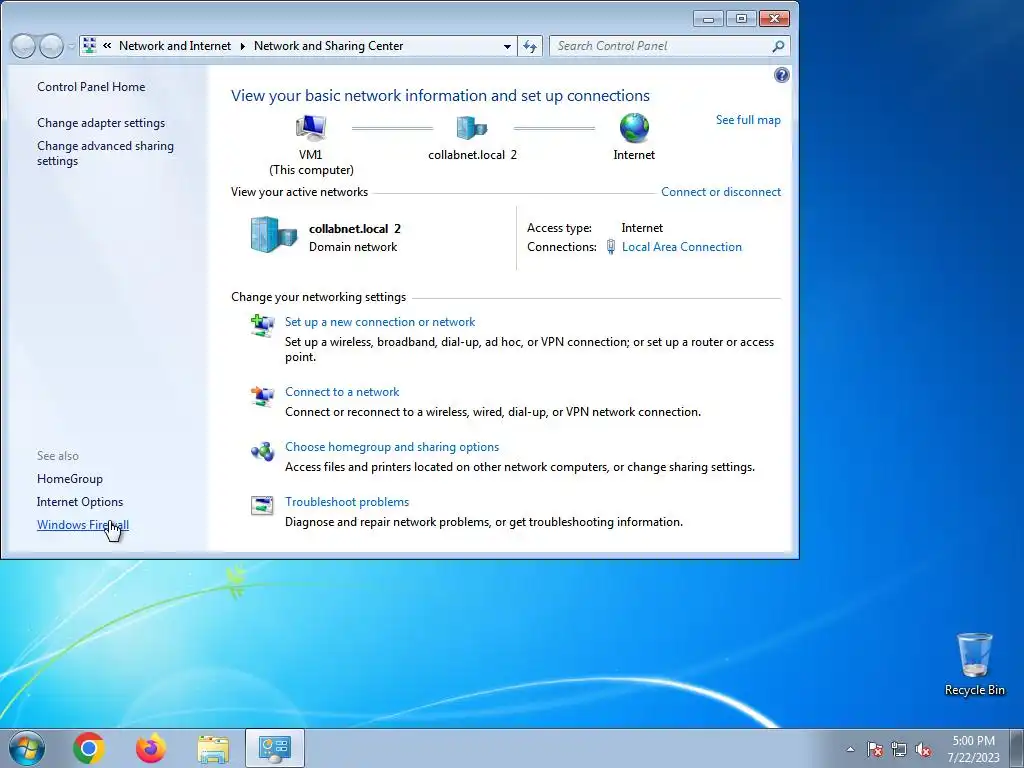Open Windows Explorer from the taskbar
The image size is (1024, 768).
(x=213, y=748)
